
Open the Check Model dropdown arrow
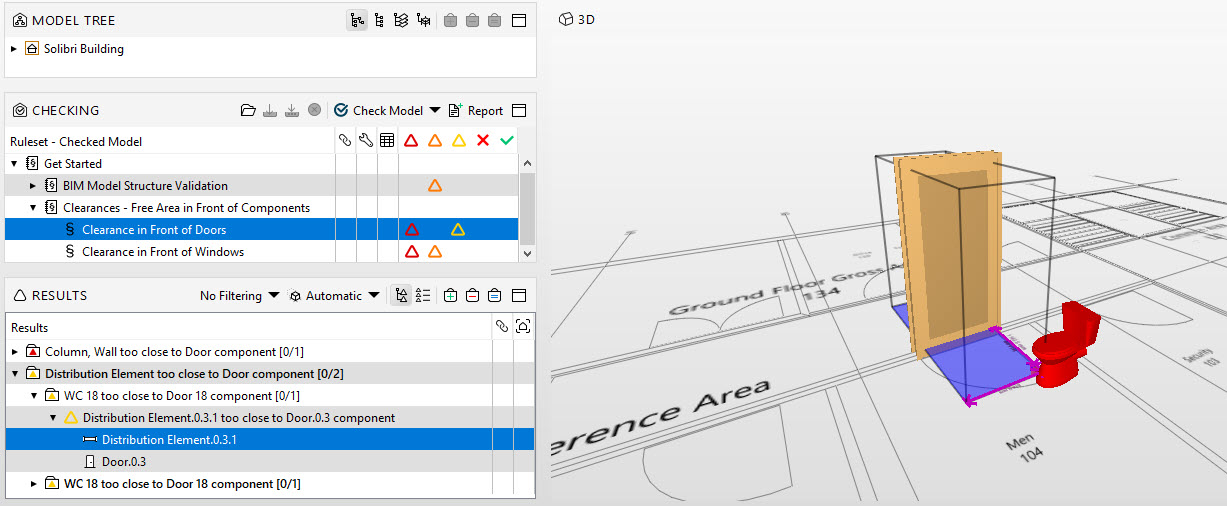(435, 111)
